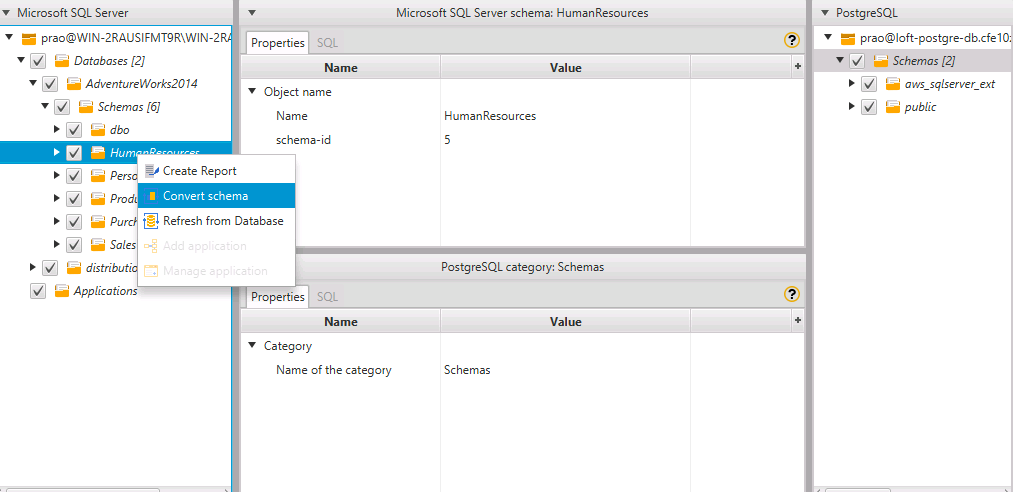This screenshot has width=1013, height=492.
Task: Choose Create Report from context menu
Action: point(216,171)
